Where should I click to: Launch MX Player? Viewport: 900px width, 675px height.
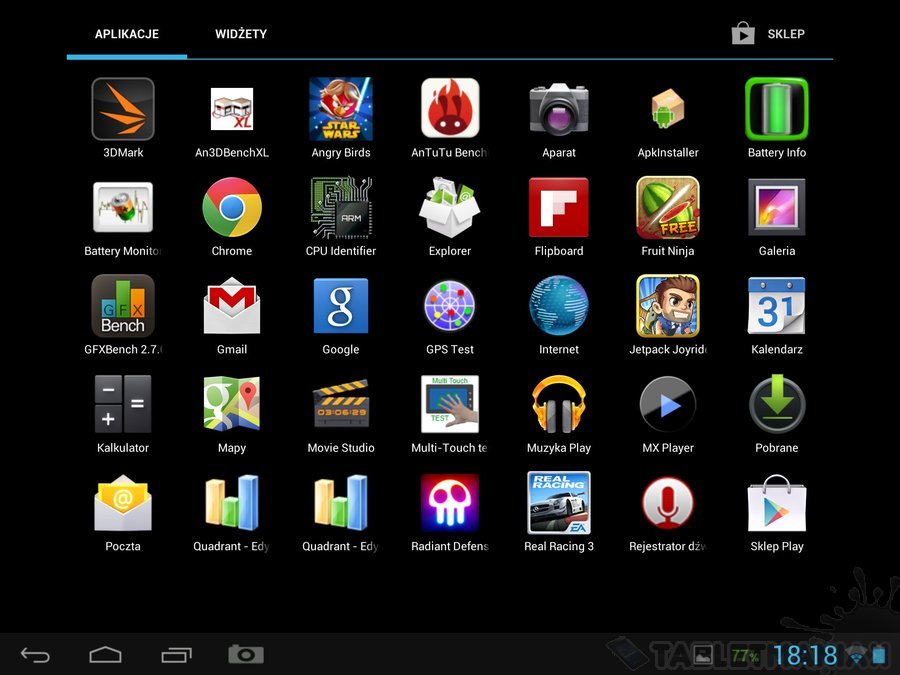(668, 405)
